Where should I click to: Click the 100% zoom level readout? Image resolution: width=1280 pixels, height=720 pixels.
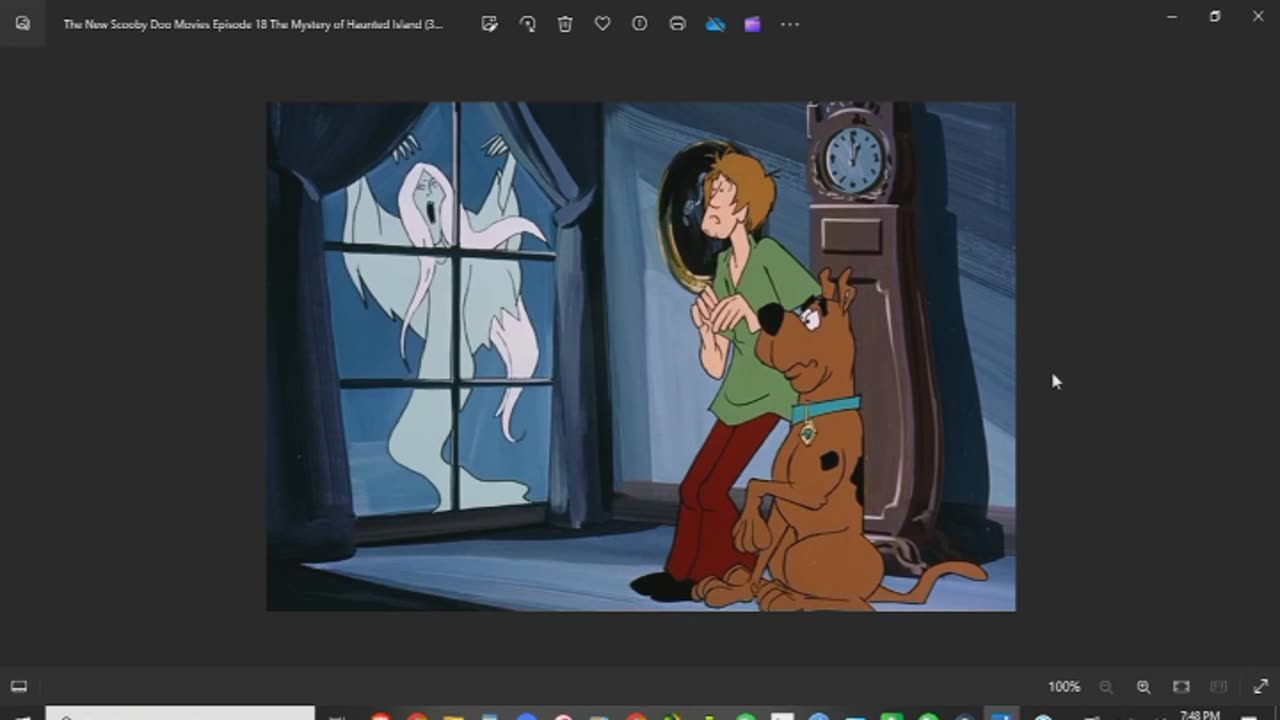click(1064, 687)
